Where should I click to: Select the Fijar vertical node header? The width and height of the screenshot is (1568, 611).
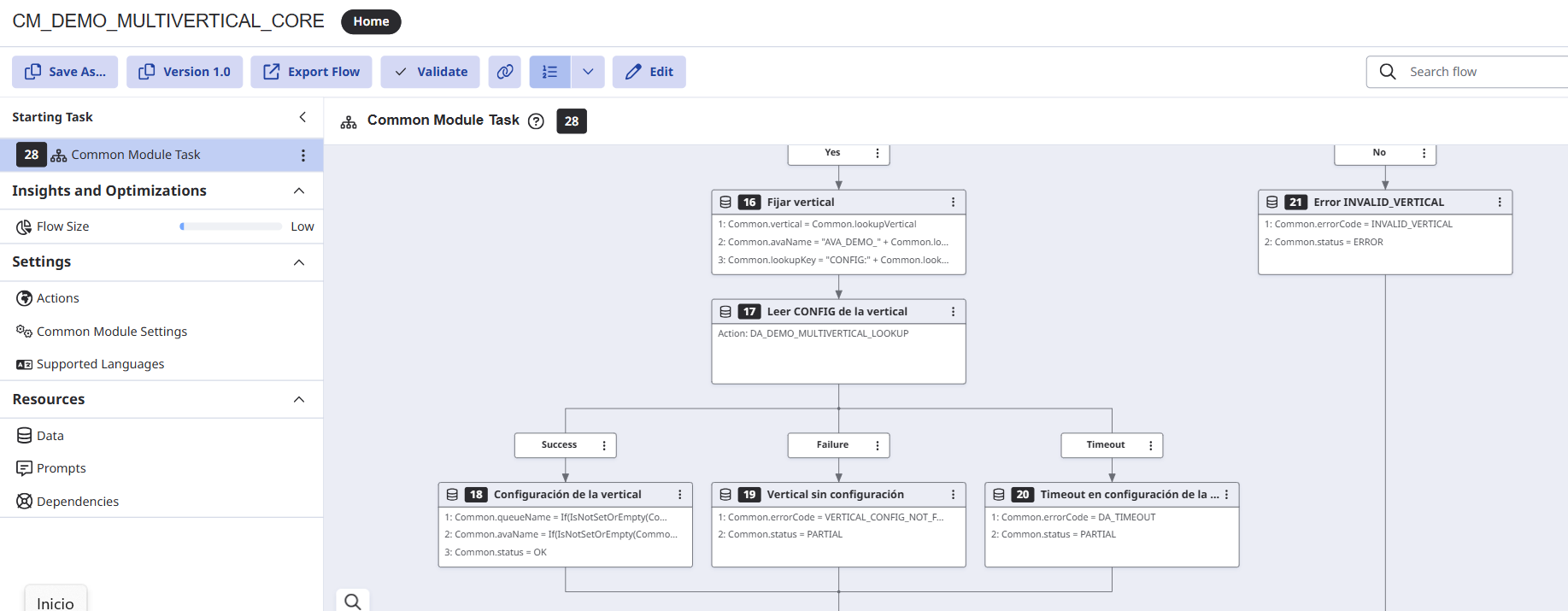tap(838, 203)
